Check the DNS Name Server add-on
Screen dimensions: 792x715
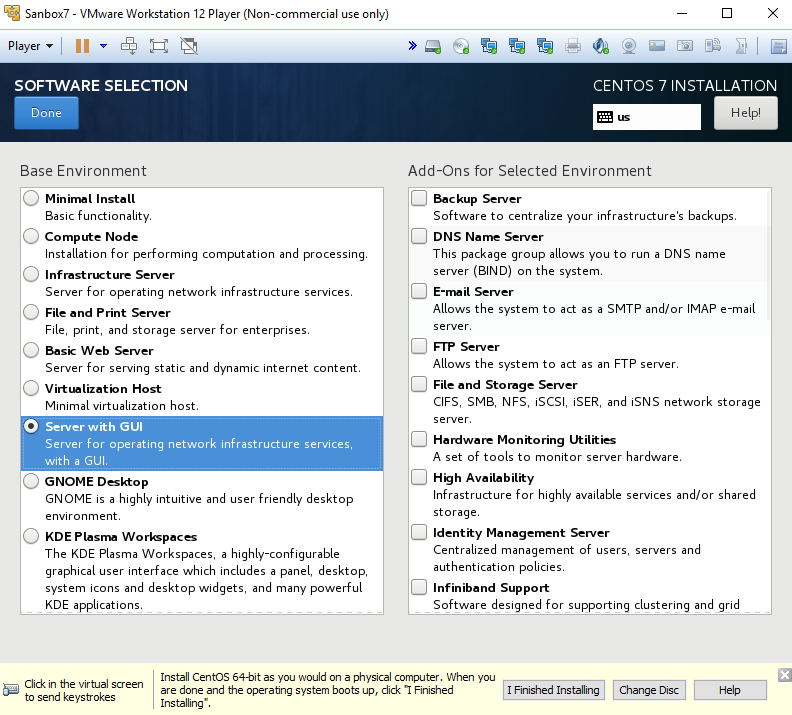click(x=419, y=236)
